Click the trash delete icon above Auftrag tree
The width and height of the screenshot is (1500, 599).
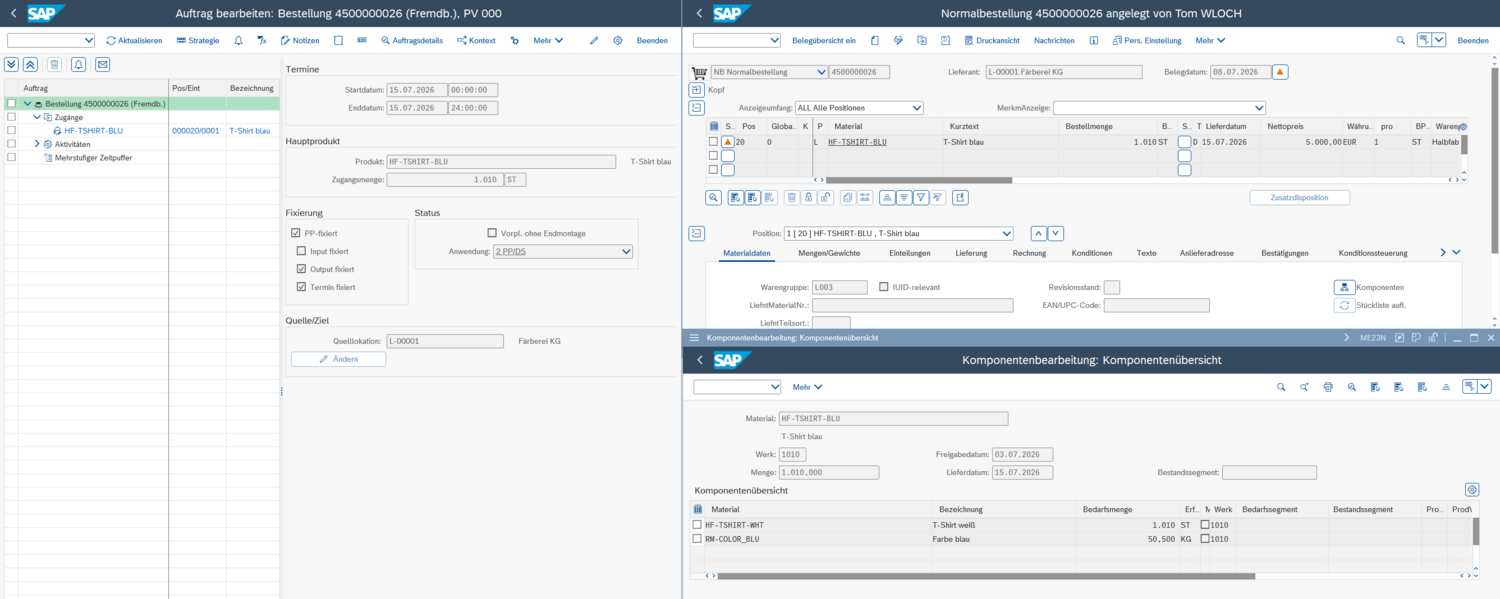[x=54, y=64]
